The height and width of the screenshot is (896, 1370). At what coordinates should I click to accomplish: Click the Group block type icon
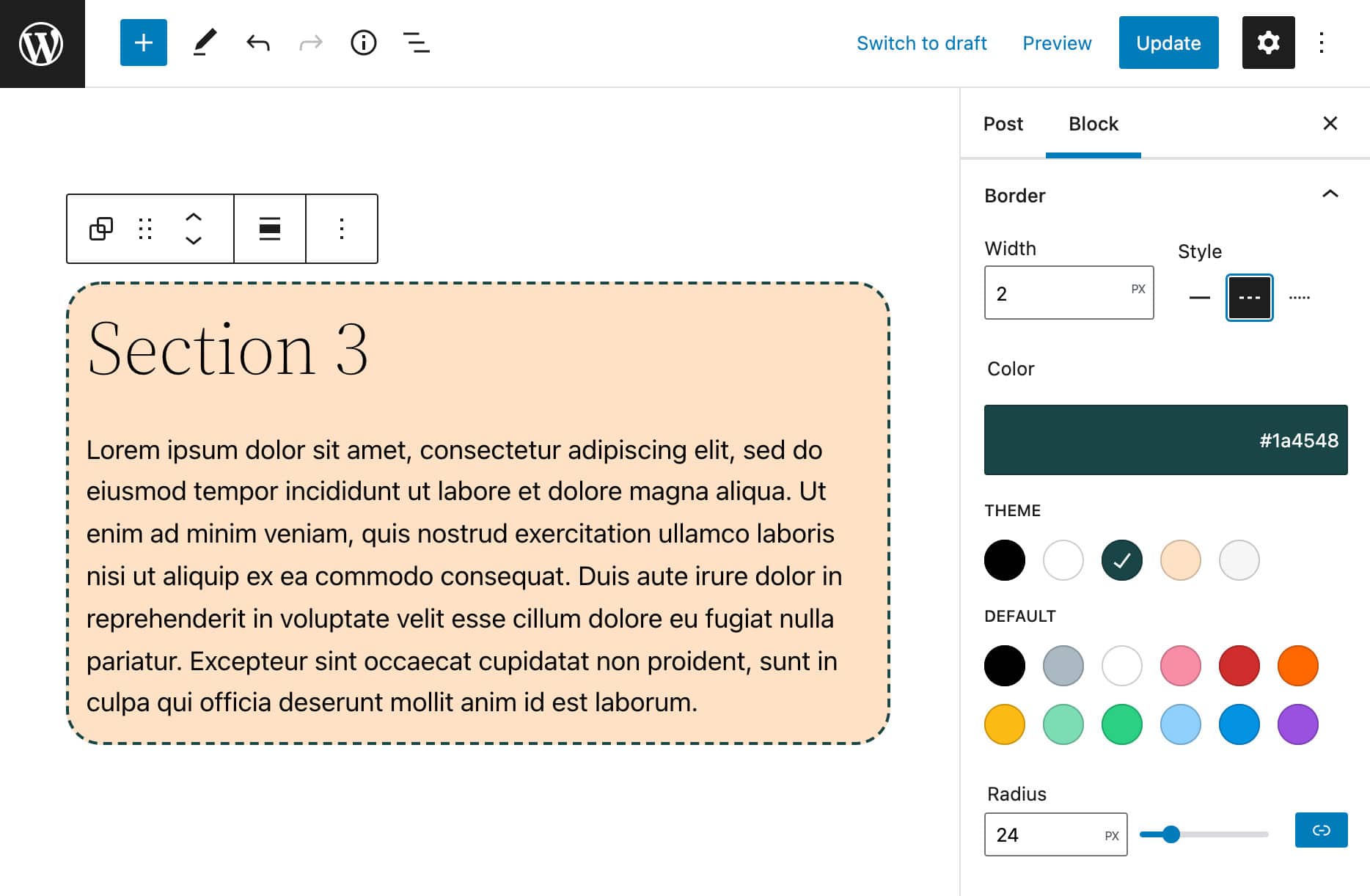click(101, 229)
